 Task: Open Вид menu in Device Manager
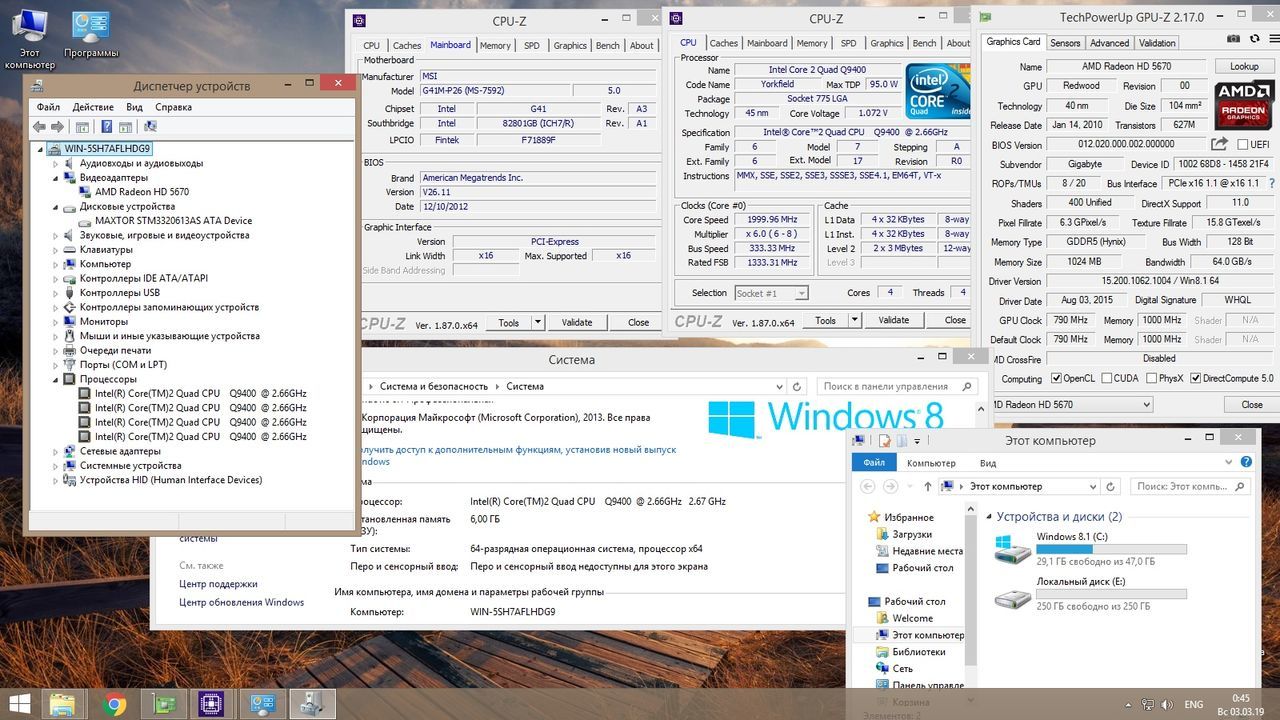[134, 107]
